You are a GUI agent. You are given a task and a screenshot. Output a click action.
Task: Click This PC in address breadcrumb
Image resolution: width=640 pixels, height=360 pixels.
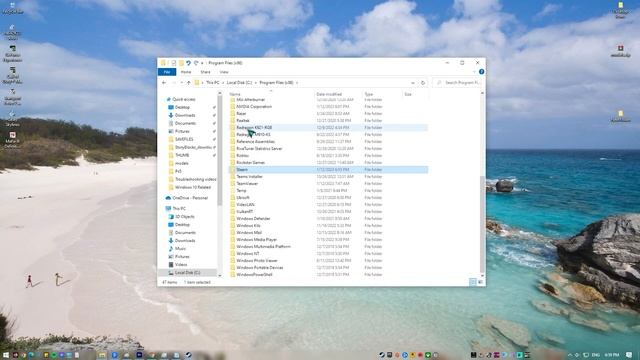tap(213, 83)
